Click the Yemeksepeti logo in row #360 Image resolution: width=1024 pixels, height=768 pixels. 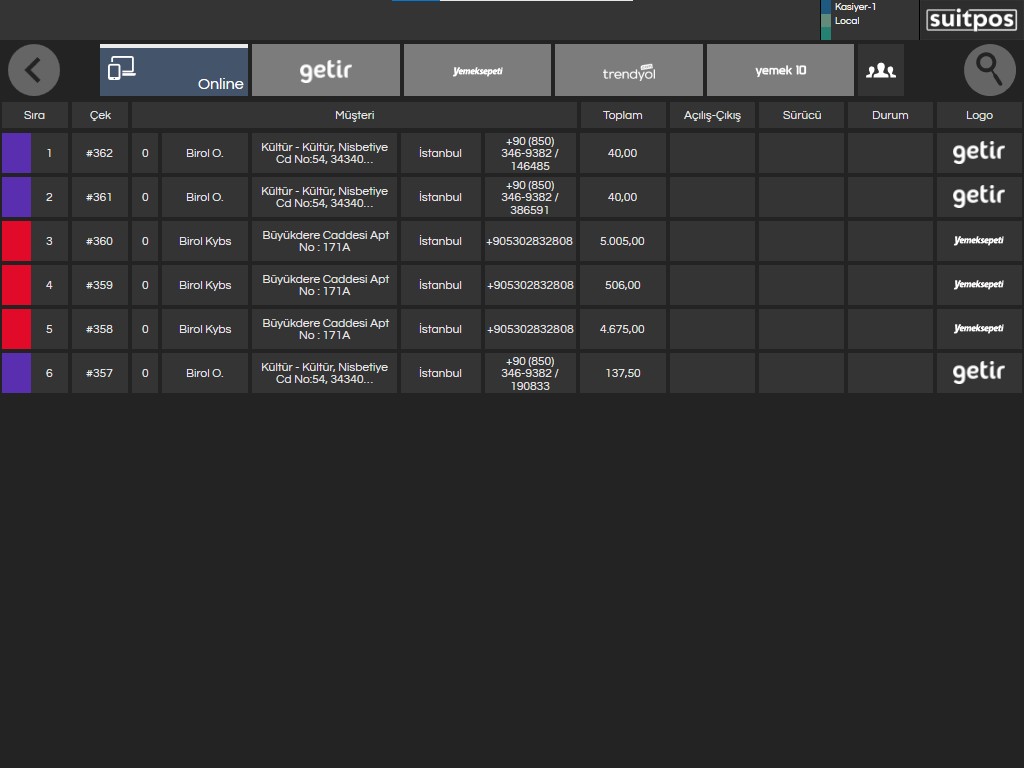coord(978,241)
